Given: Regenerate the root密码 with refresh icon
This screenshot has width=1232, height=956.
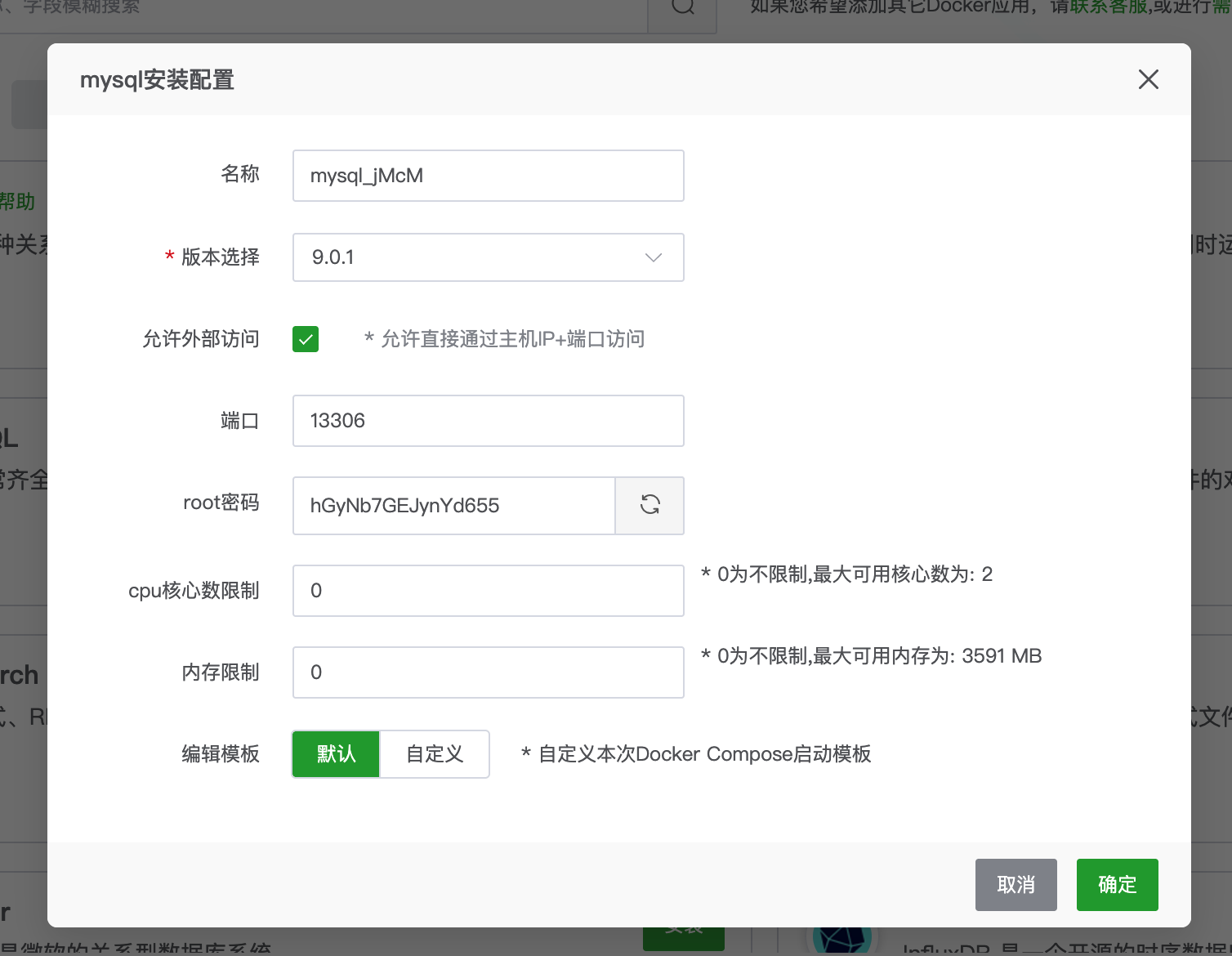Looking at the screenshot, I should point(649,505).
